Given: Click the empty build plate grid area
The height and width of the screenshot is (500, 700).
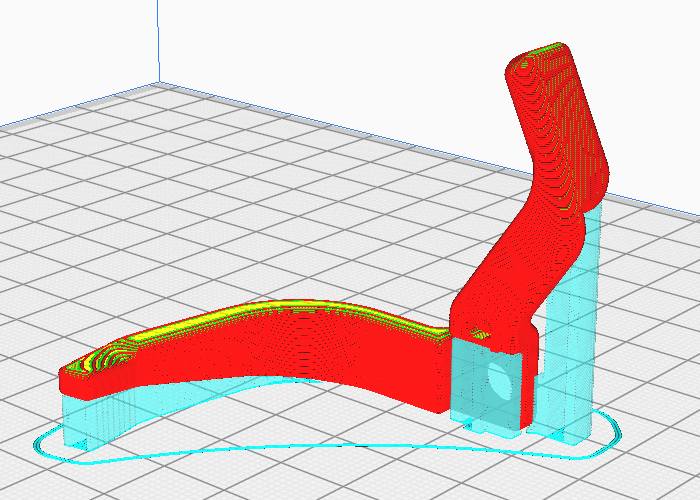Looking at the screenshot, I should (x=223, y=201).
